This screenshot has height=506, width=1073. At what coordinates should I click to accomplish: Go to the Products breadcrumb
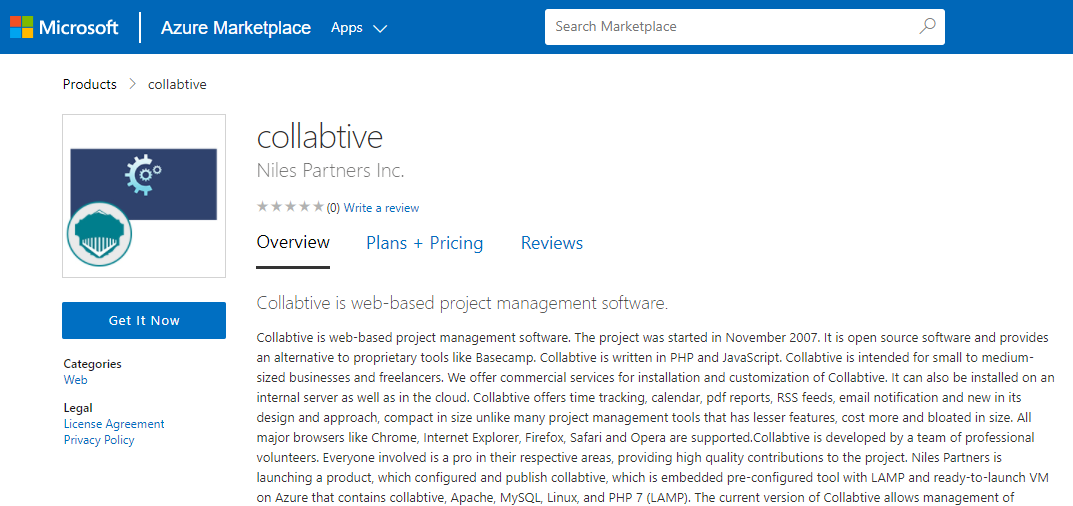[90, 85]
